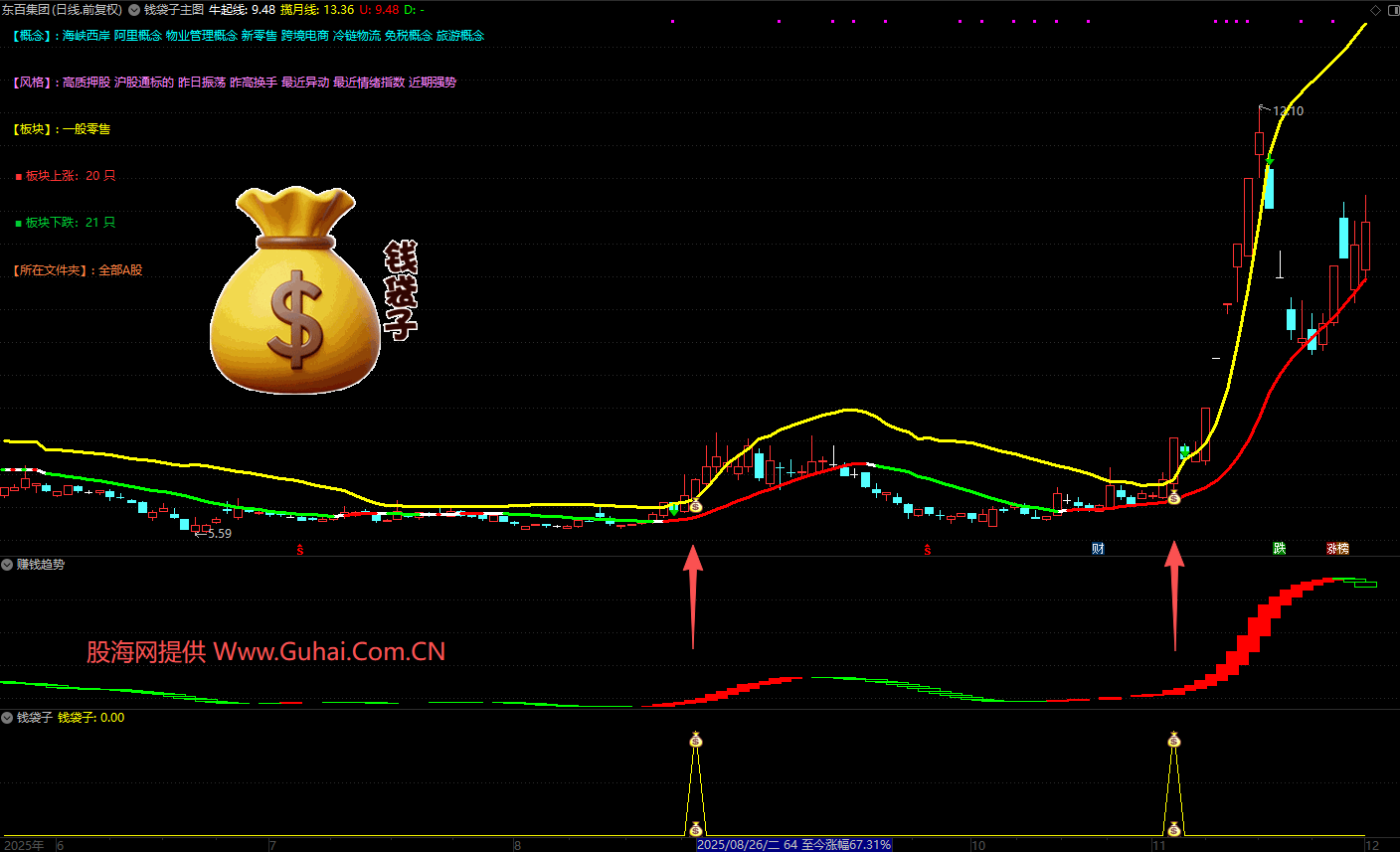1400x852 pixels.
Task: Toggle the side panel icon at top right
Action: 1391,10
